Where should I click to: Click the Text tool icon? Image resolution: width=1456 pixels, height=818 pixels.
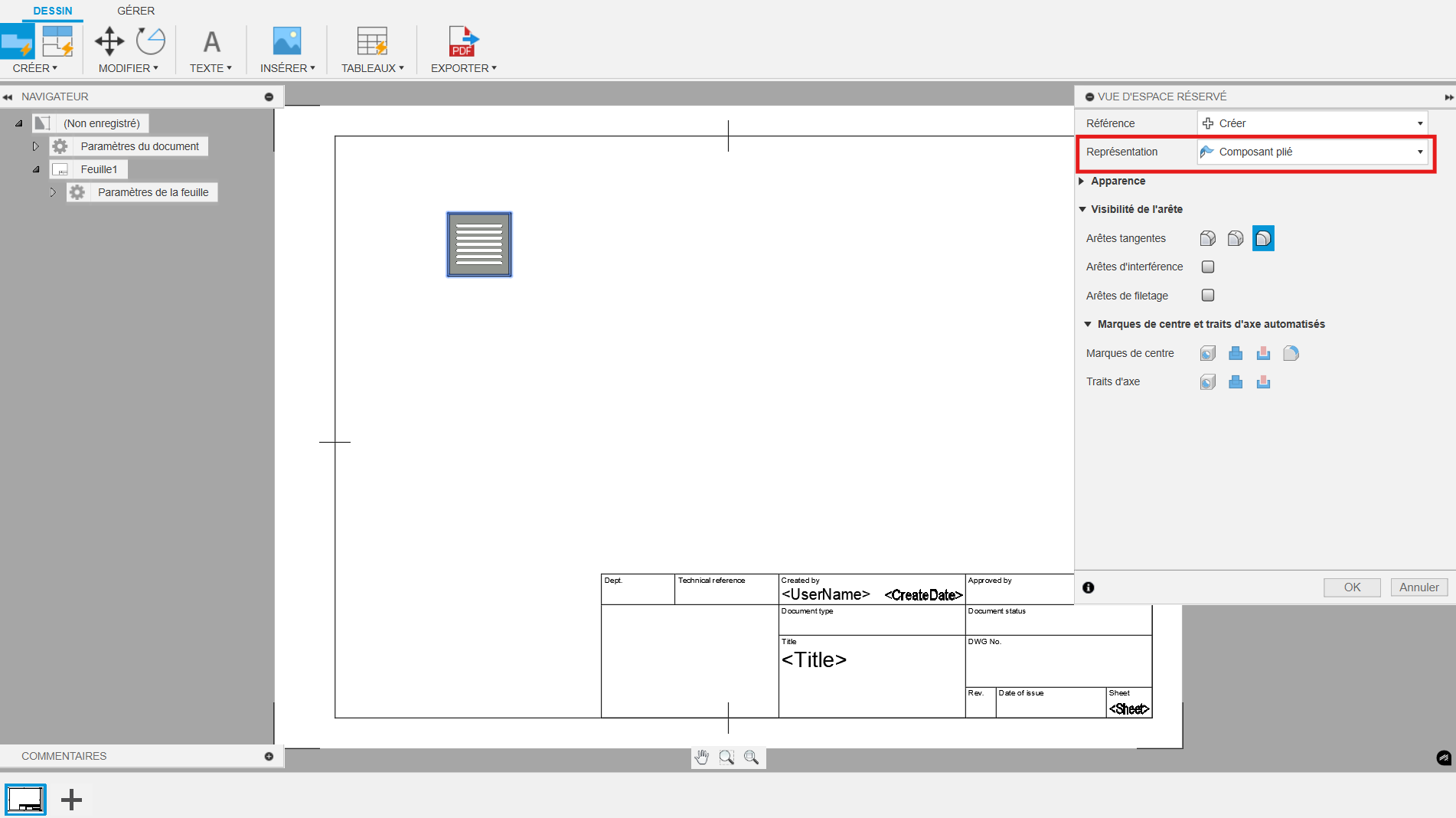[x=211, y=41]
